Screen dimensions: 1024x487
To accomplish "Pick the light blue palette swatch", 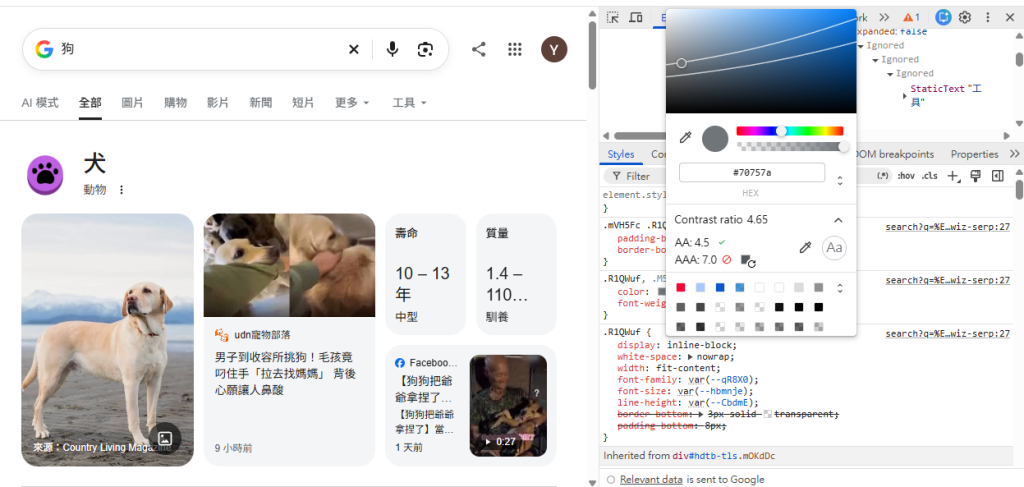I will click(x=701, y=287).
